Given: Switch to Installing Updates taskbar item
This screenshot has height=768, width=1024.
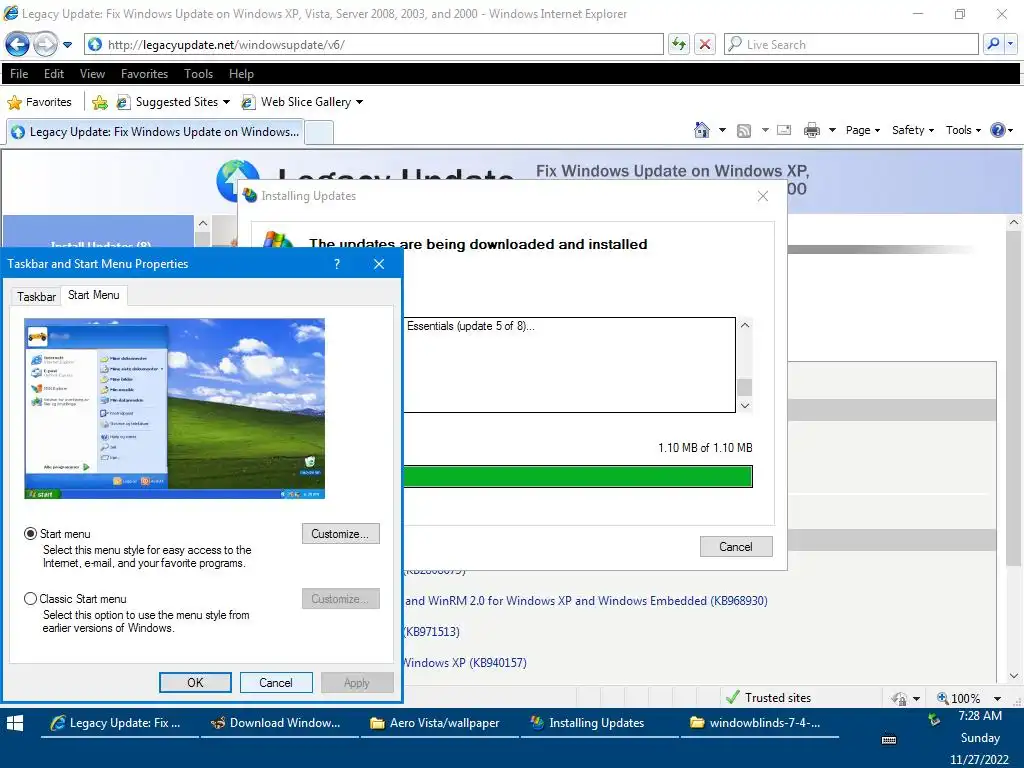Looking at the screenshot, I should 600,723.
